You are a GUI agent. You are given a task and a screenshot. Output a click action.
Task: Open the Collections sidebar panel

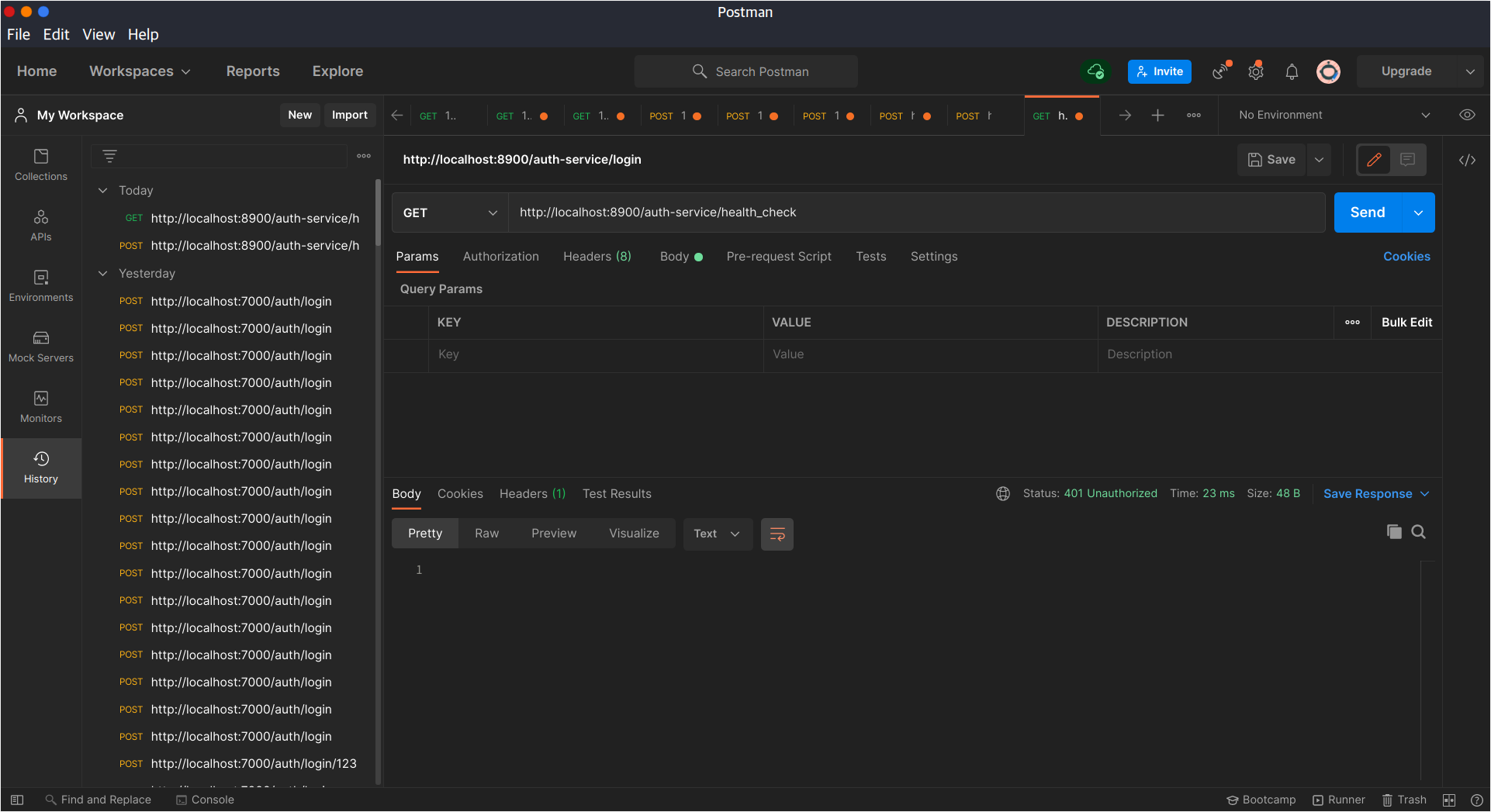tap(41, 165)
